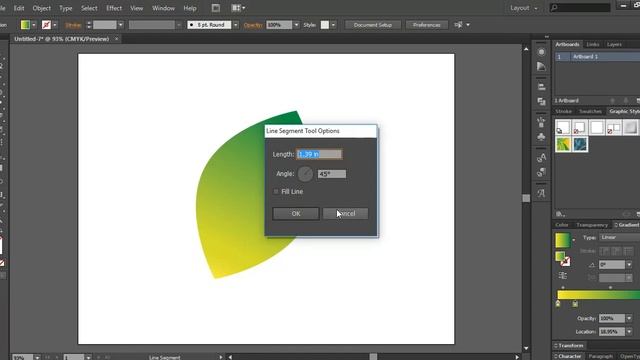The width and height of the screenshot is (640, 360).
Task: Click the orange Opacity label link
Action: (253, 25)
